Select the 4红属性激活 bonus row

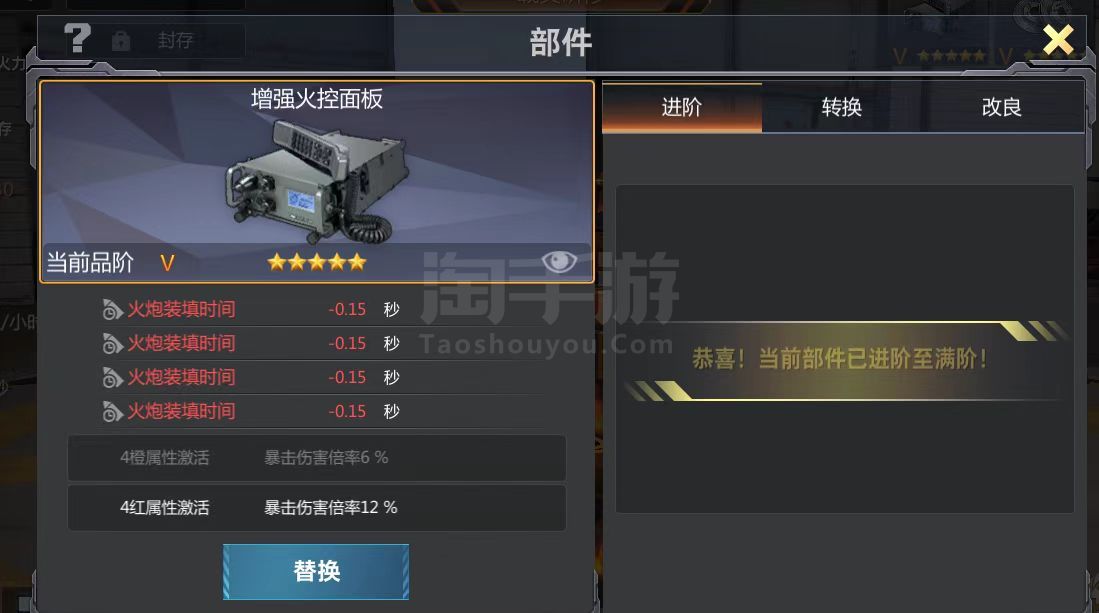(x=317, y=507)
